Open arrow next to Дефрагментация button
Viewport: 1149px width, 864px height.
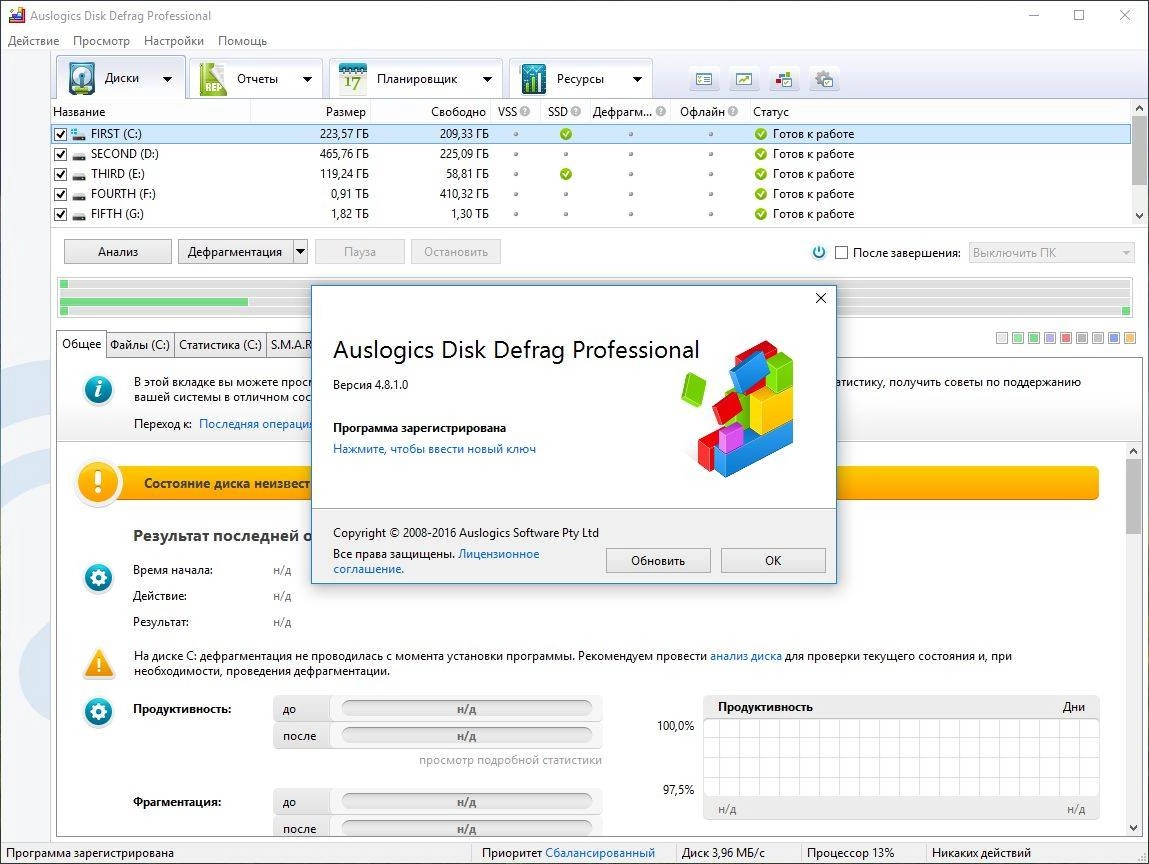pyautogui.click(x=300, y=251)
